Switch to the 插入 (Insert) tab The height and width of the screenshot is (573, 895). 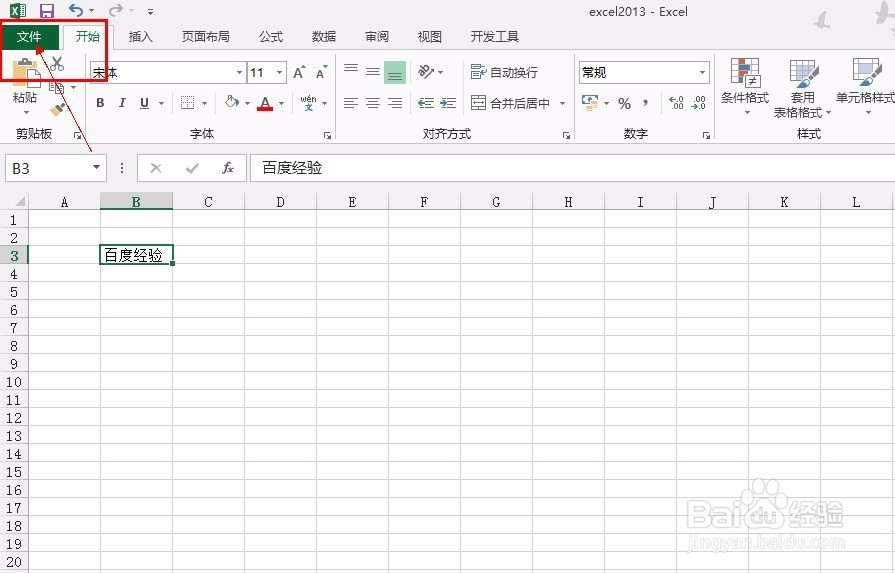tap(140, 37)
